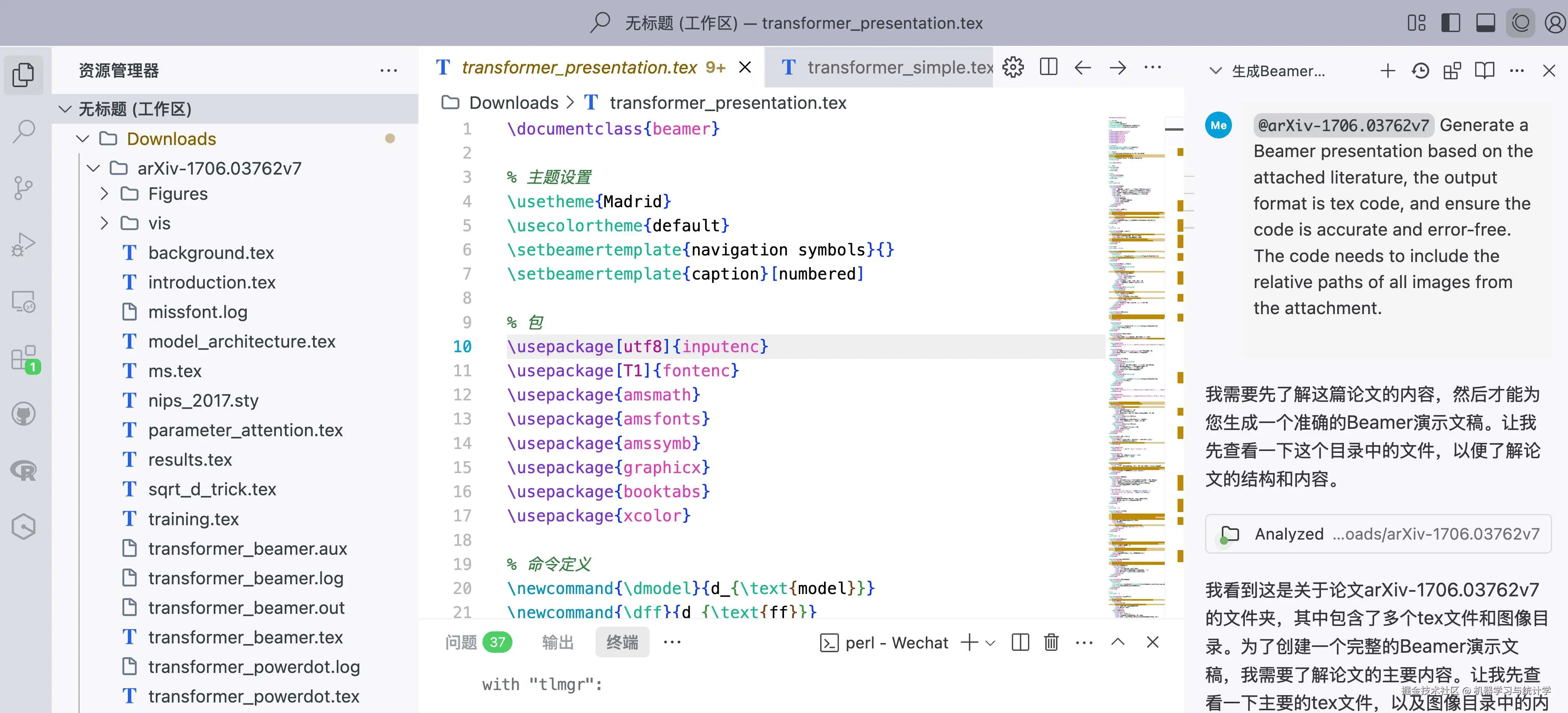The width and height of the screenshot is (1568, 713).
Task: Open Run and Debug view
Action: tap(24, 244)
